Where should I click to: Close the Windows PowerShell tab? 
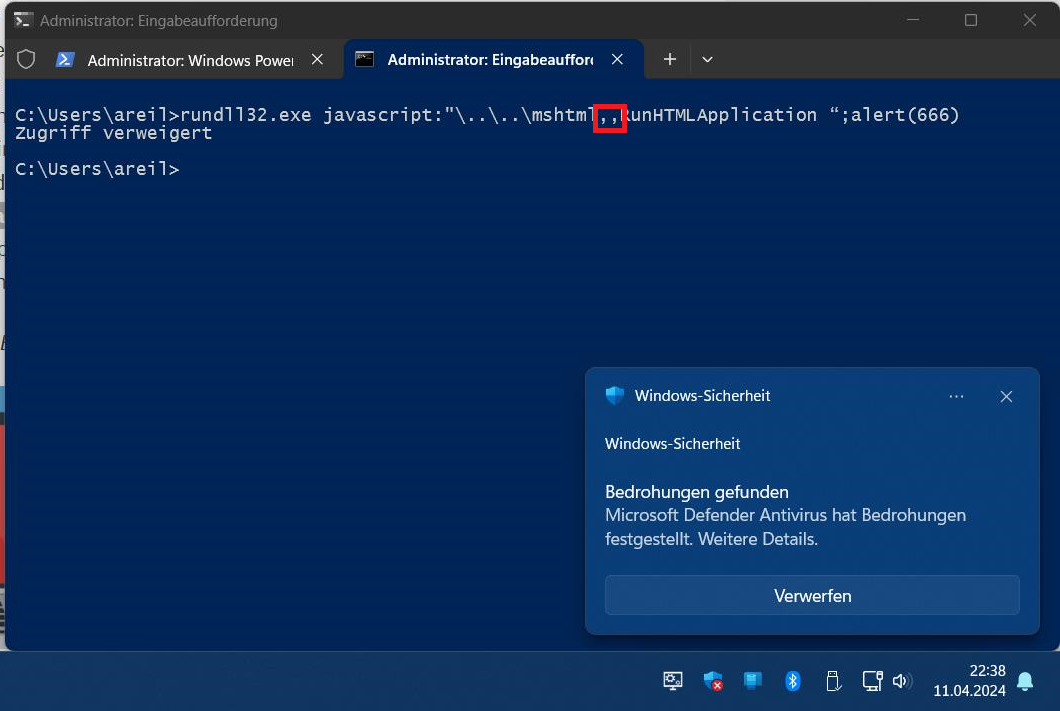pyautogui.click(x=317, y=59)
